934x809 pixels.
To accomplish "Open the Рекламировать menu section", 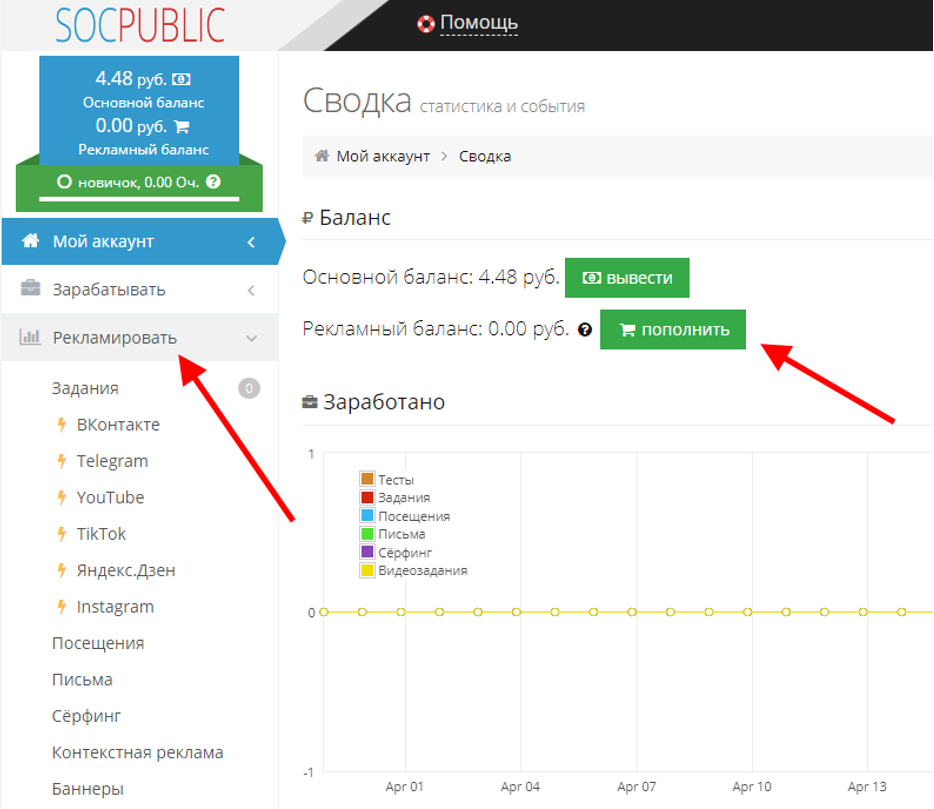I will click(x=141, y=338).
